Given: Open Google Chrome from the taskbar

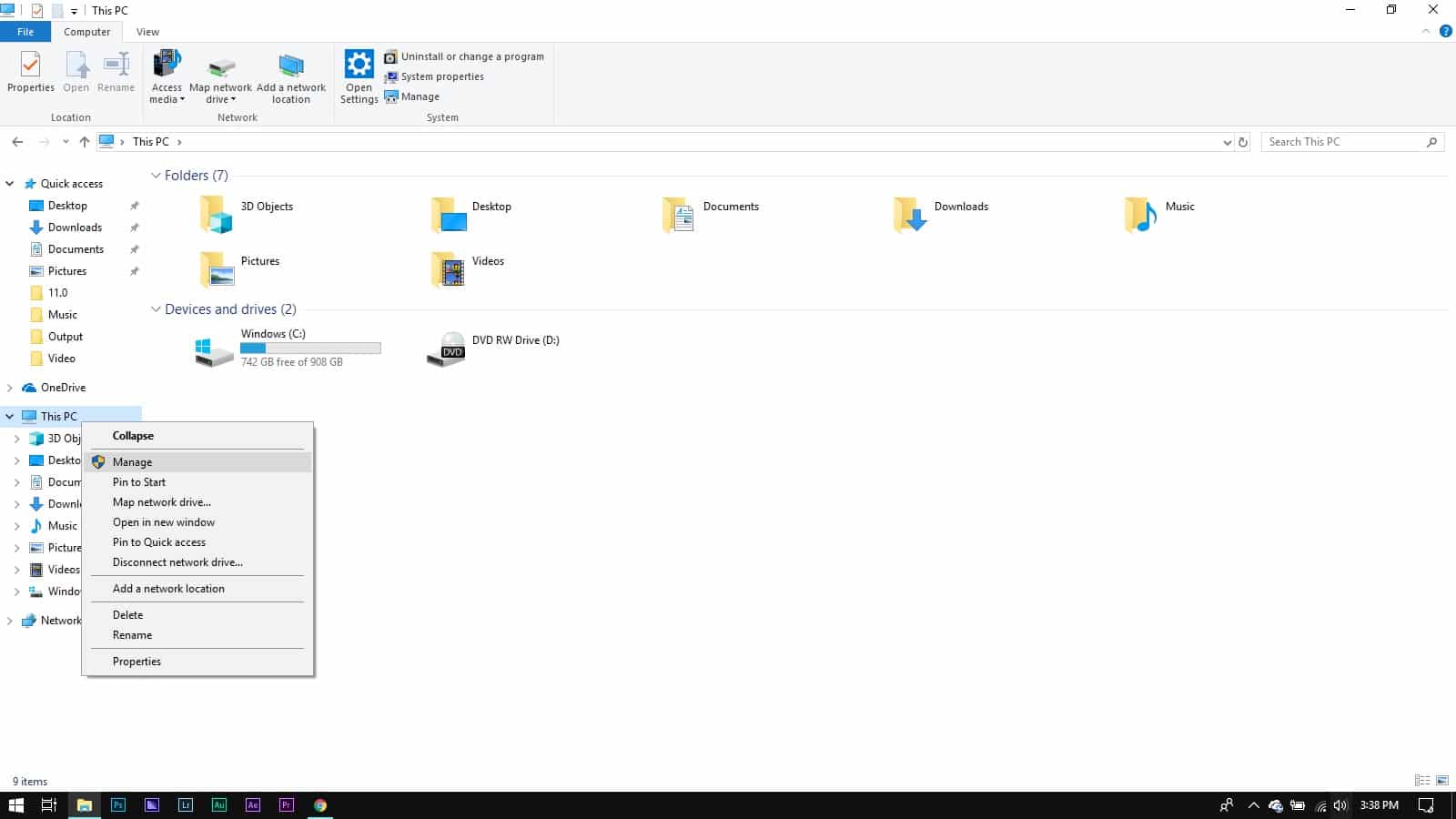Looking at the screenshot, I should [319, 804].
